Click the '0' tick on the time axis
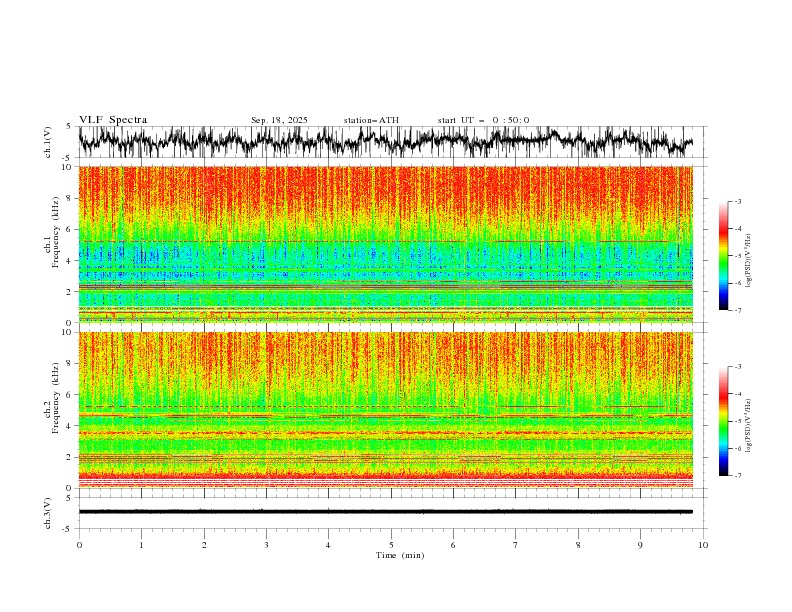The image size is (792, 612). (79, 545)
